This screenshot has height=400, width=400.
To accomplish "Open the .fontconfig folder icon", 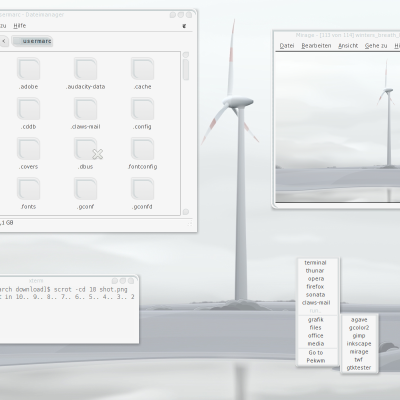I will click(x=143, y=149).
